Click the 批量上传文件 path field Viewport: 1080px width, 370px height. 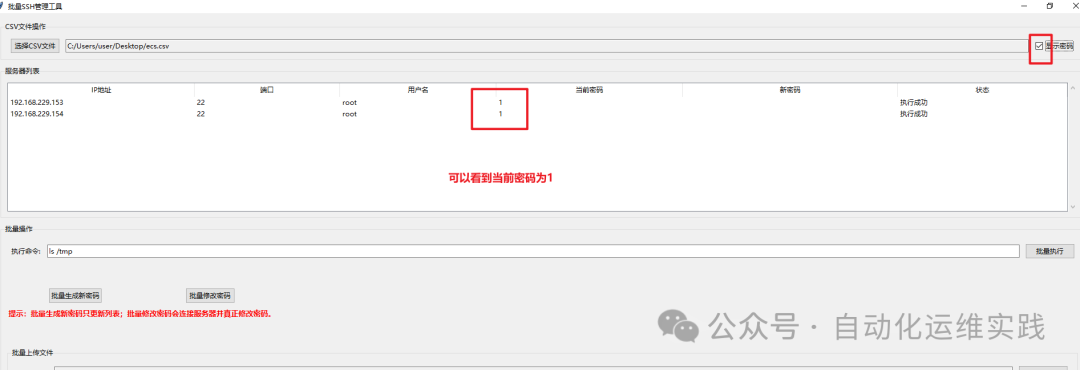click(533, 368)
